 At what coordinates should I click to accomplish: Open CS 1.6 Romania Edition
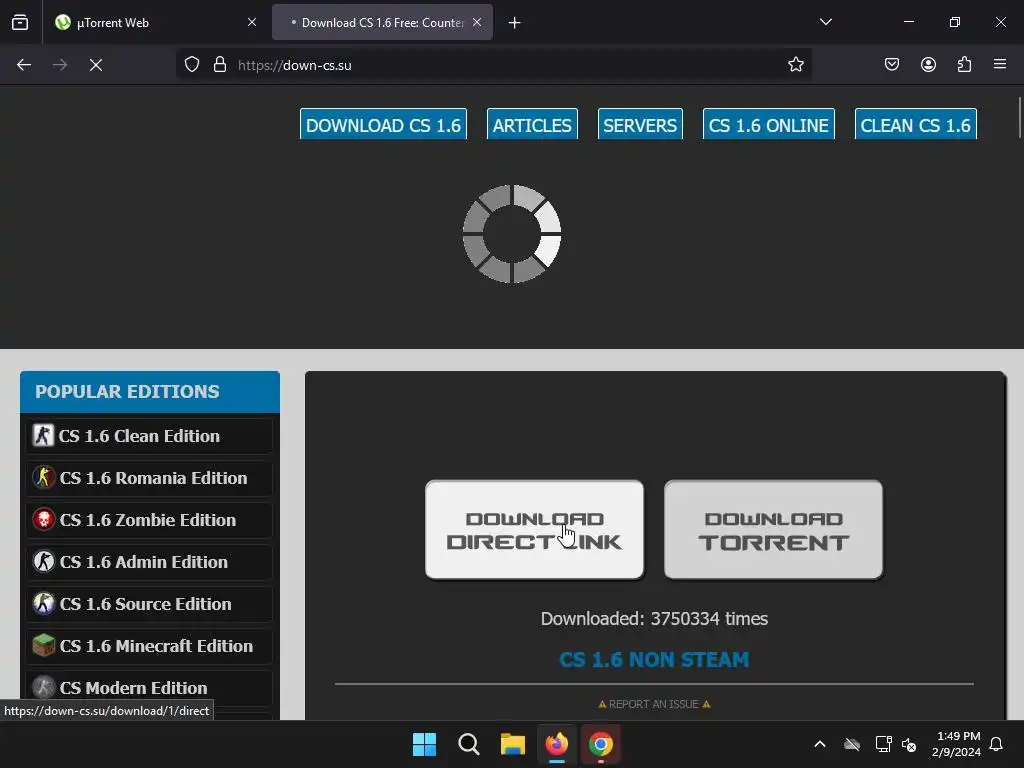[x=150, y=478]
